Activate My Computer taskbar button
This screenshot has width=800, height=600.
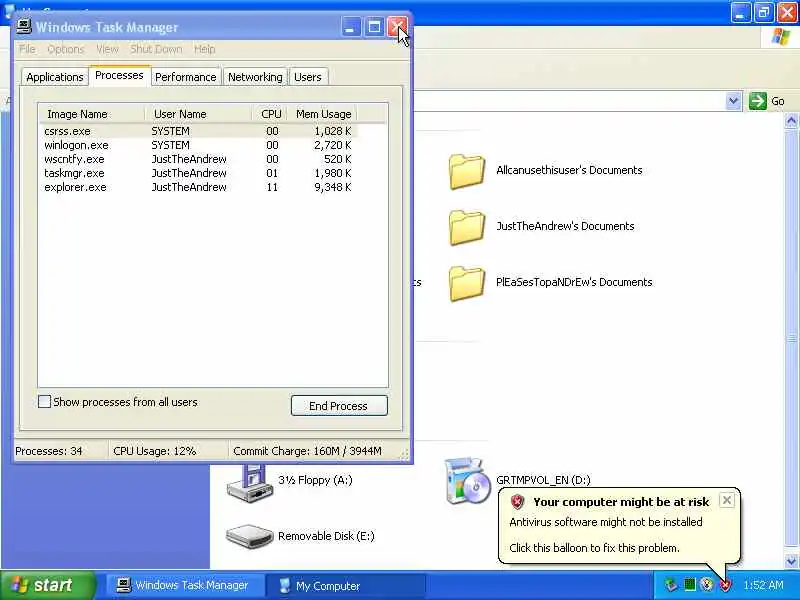347,585
